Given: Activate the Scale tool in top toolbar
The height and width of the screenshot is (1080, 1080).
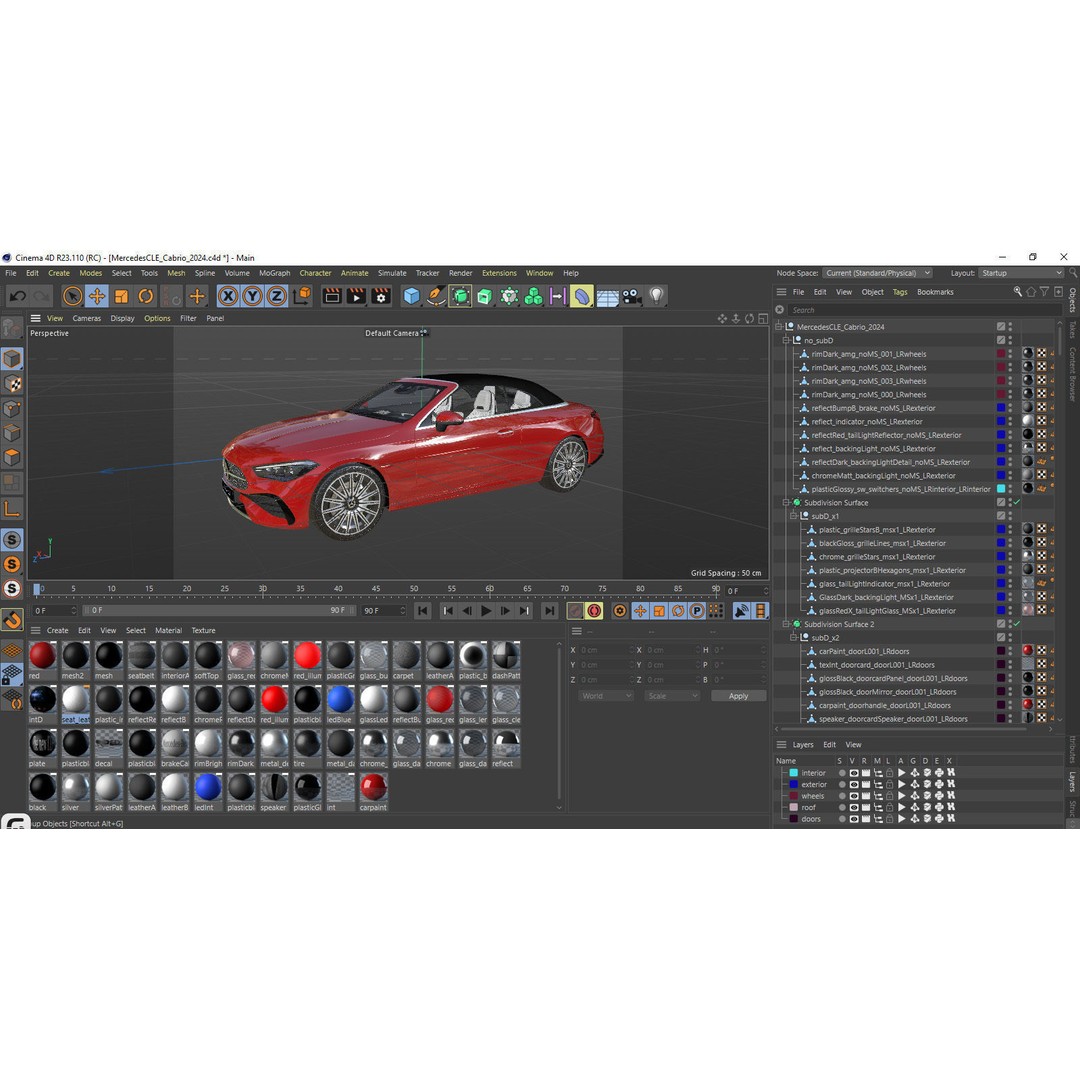Looking at the screenshot, I should (122, 296).
